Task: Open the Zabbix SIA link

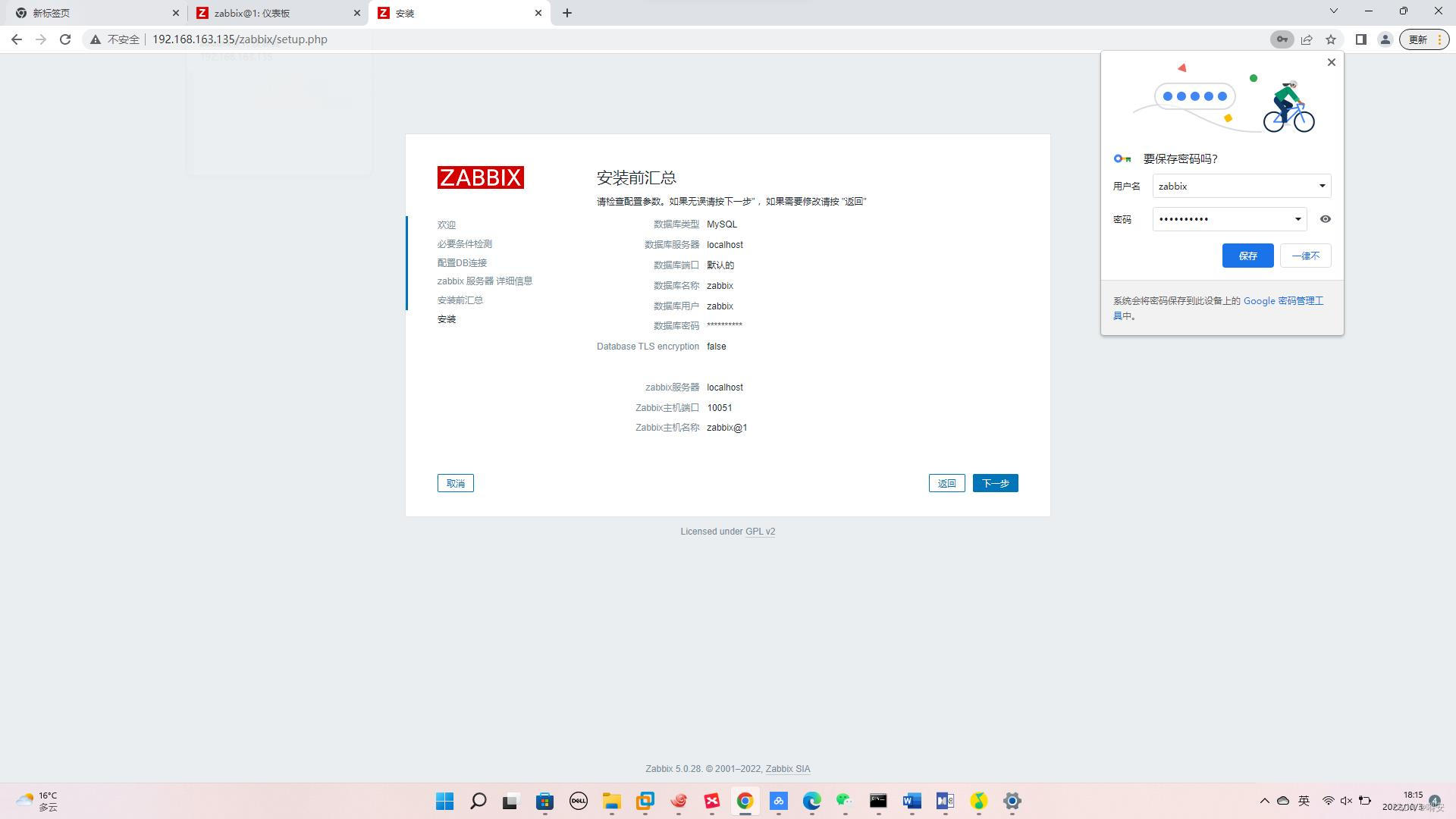Action: (788, 769)
